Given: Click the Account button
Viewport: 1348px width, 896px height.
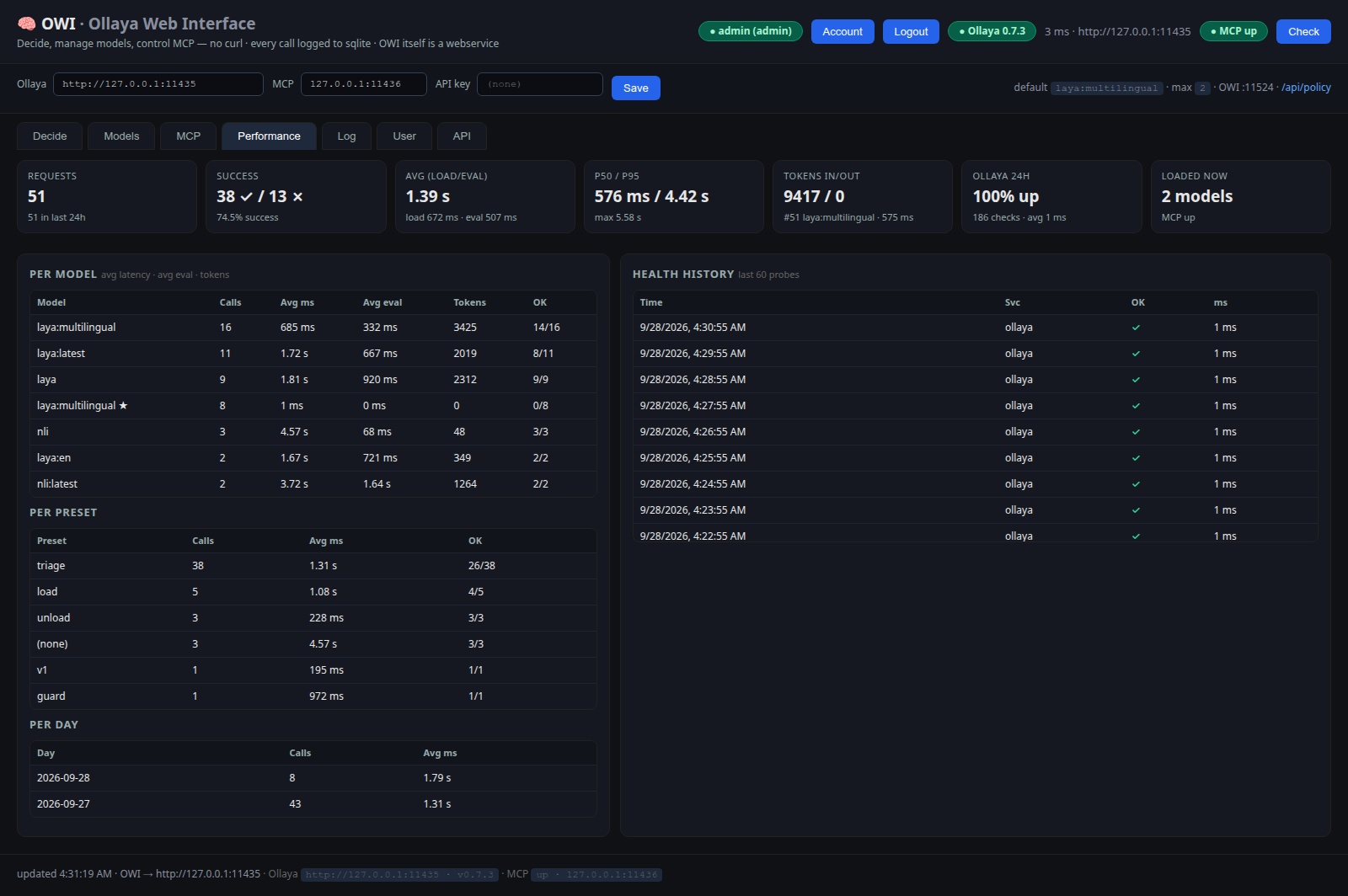Looking at the screenshot, I should click(842, 32).
